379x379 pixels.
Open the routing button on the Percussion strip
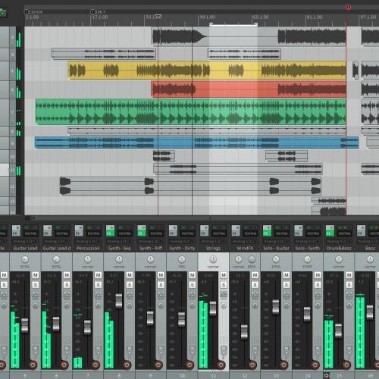point(93,233)
